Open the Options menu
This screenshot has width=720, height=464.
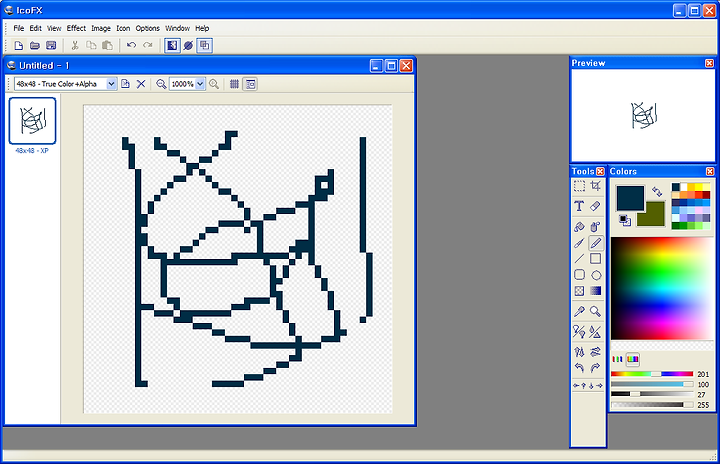[x=147, y=28]
